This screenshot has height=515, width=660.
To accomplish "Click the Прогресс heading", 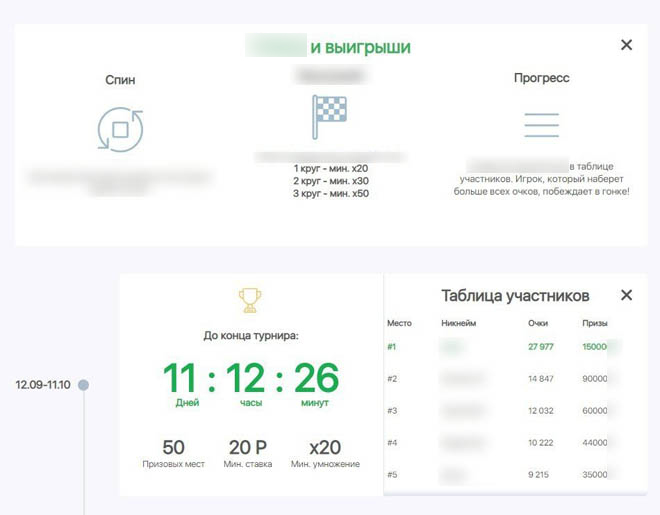I will point(541,78).
